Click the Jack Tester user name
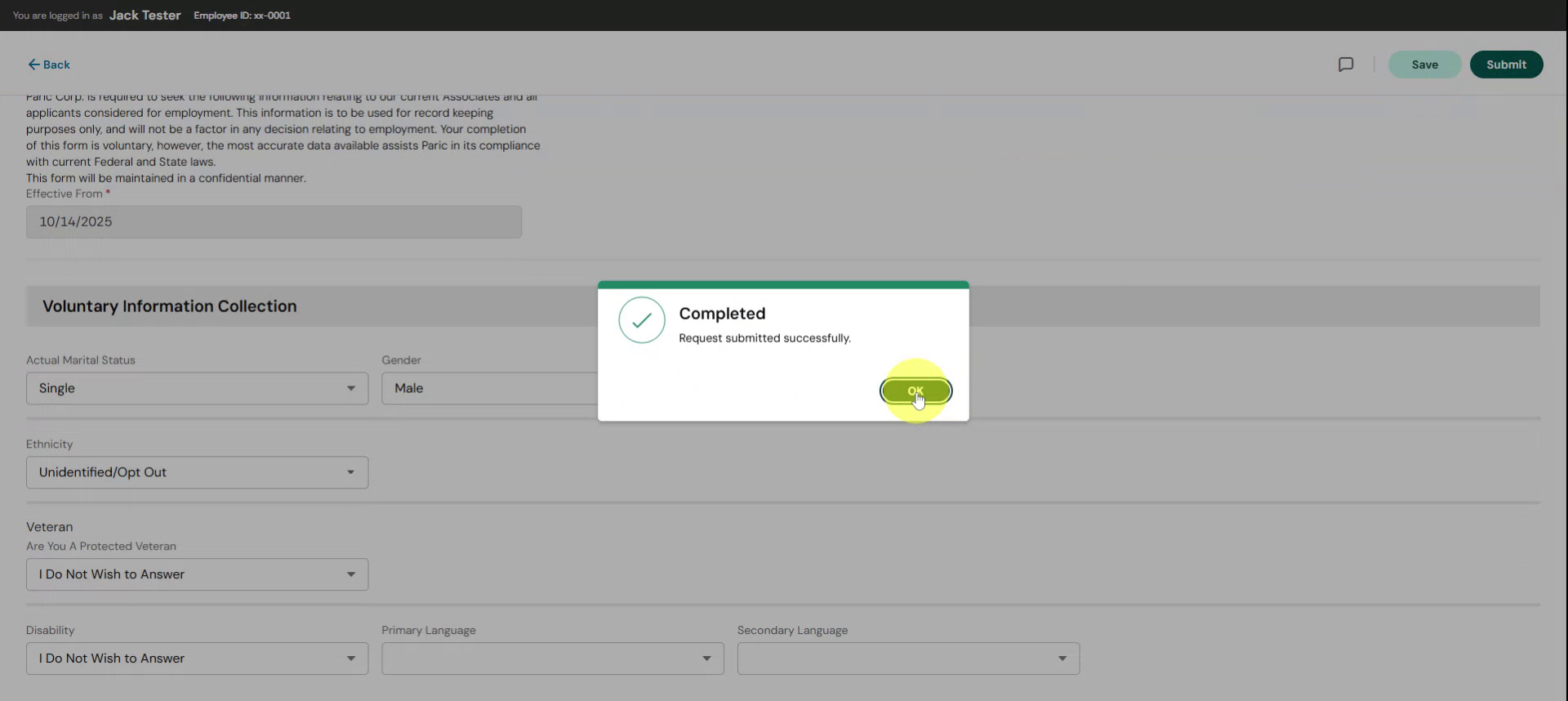The width and height of the screenshot is (1568, 701). 145,16
